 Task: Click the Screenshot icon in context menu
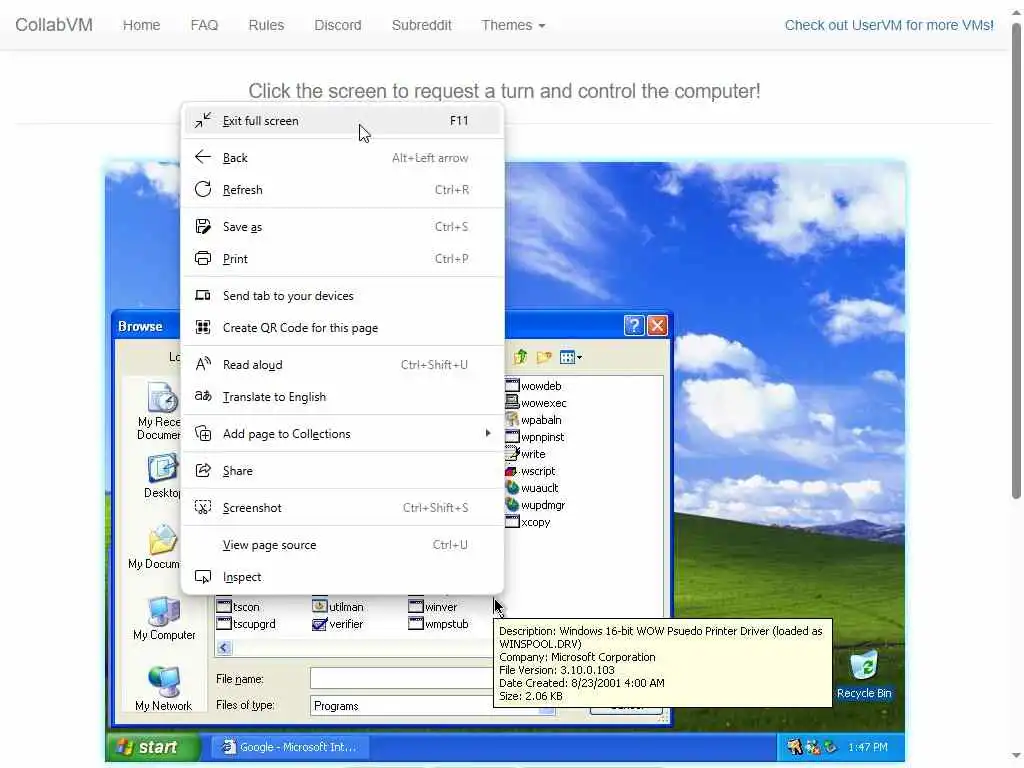[x=203, y=507]
